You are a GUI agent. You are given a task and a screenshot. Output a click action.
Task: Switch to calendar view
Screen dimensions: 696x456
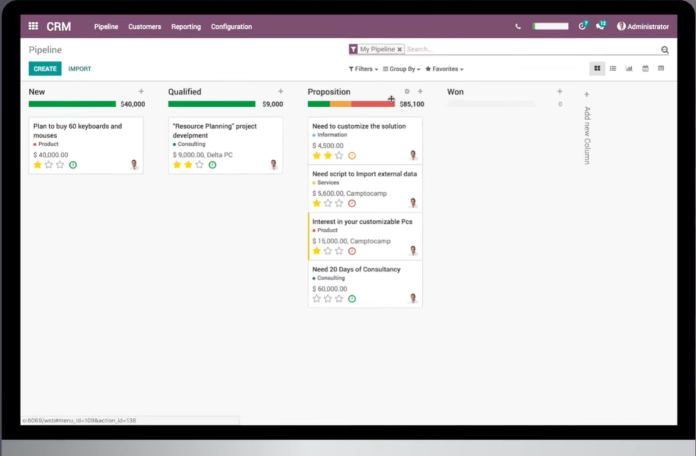645,69
